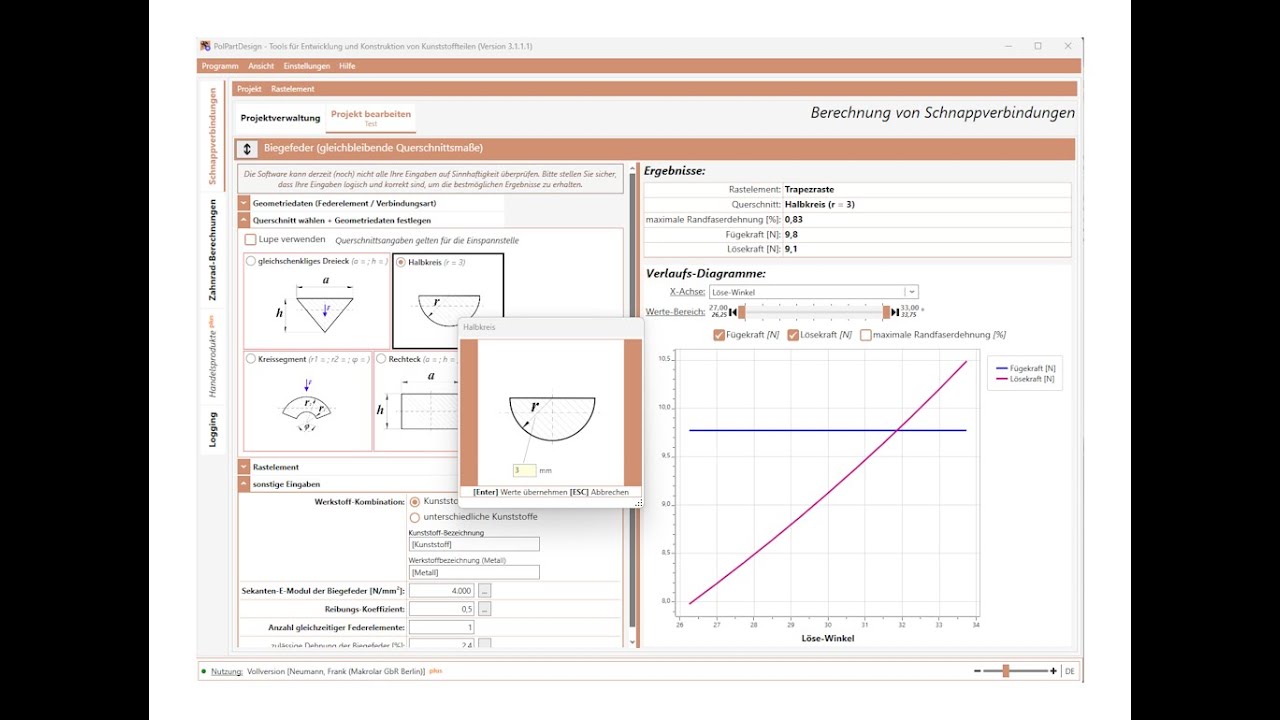Image resolution: width=1280 pixels, height=720 pixels.
Task: Open the Programm menu
Action: point(220,66)
